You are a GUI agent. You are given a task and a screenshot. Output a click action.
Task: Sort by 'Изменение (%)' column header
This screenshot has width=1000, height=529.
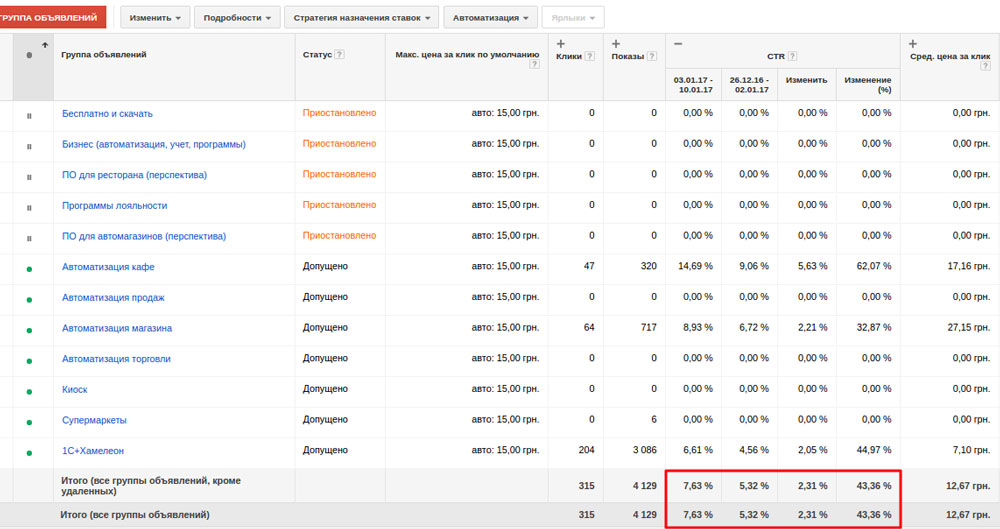click(x=867, y=85)
